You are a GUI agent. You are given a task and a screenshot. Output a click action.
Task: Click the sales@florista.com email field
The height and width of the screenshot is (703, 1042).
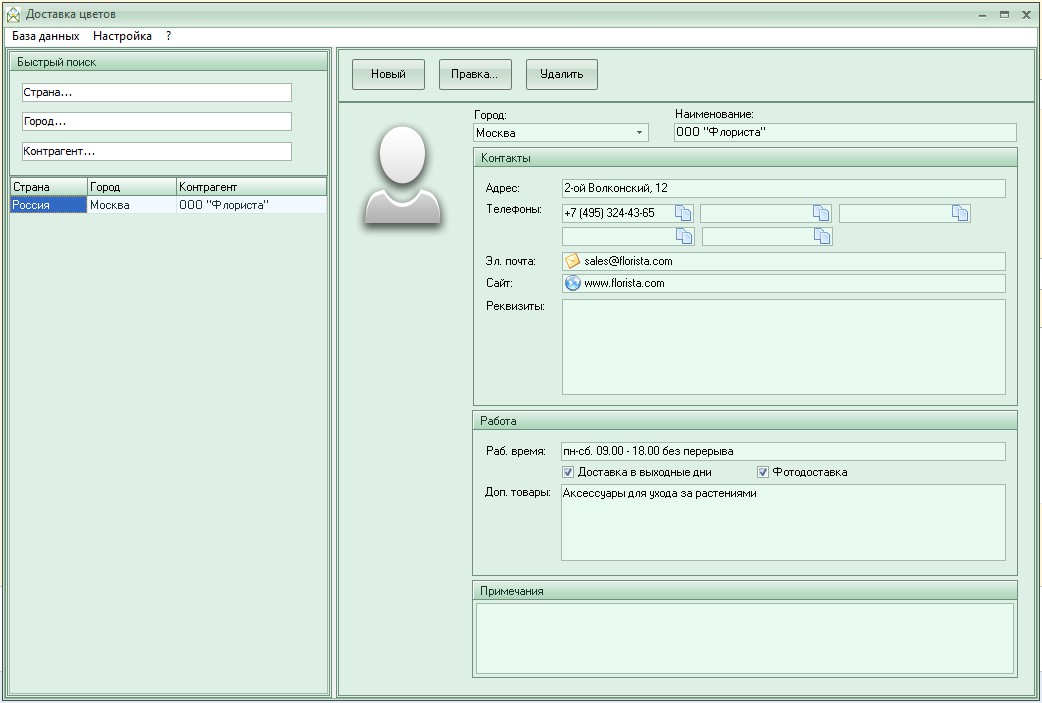(x=783, y=261)
